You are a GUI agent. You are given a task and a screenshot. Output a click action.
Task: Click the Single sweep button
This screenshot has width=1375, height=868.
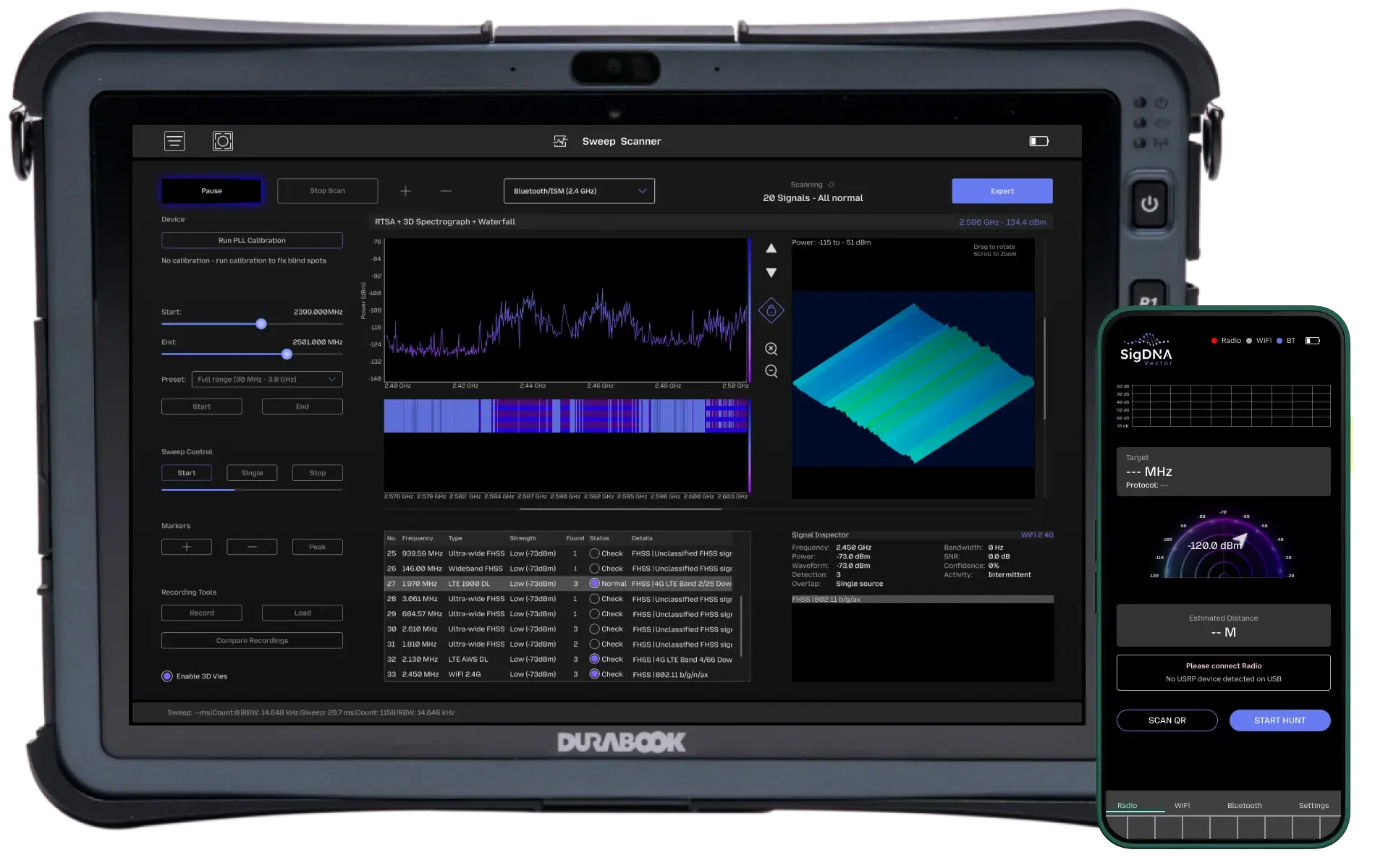pyautogui.click(x=252, y=473)
